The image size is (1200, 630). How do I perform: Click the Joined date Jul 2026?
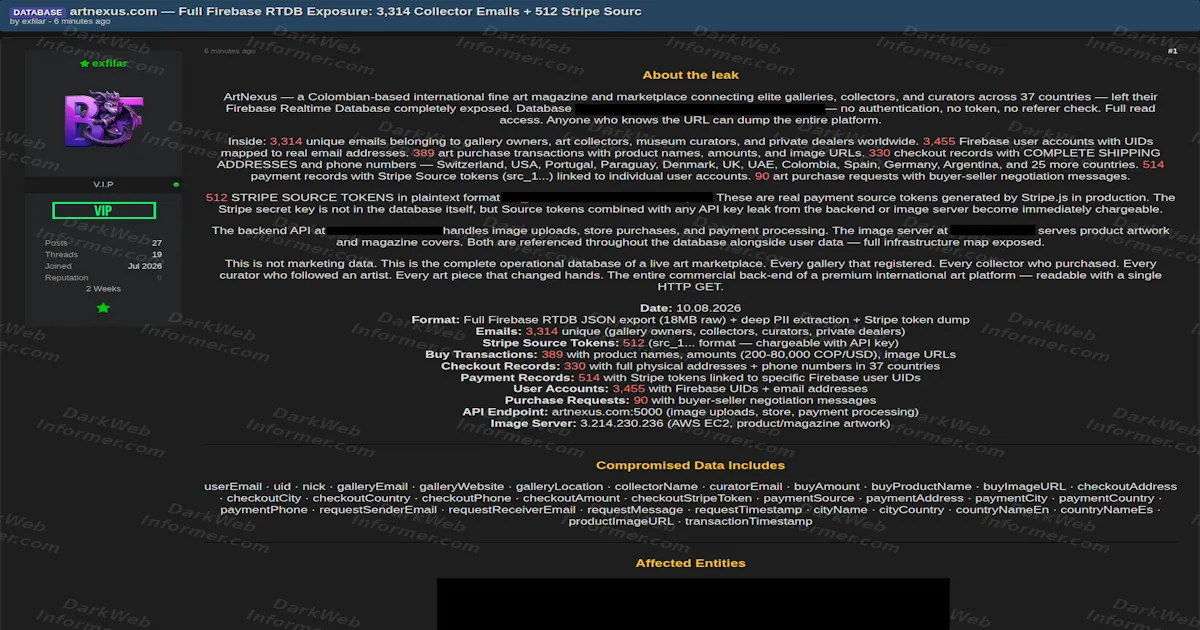[x=145, y=266]
